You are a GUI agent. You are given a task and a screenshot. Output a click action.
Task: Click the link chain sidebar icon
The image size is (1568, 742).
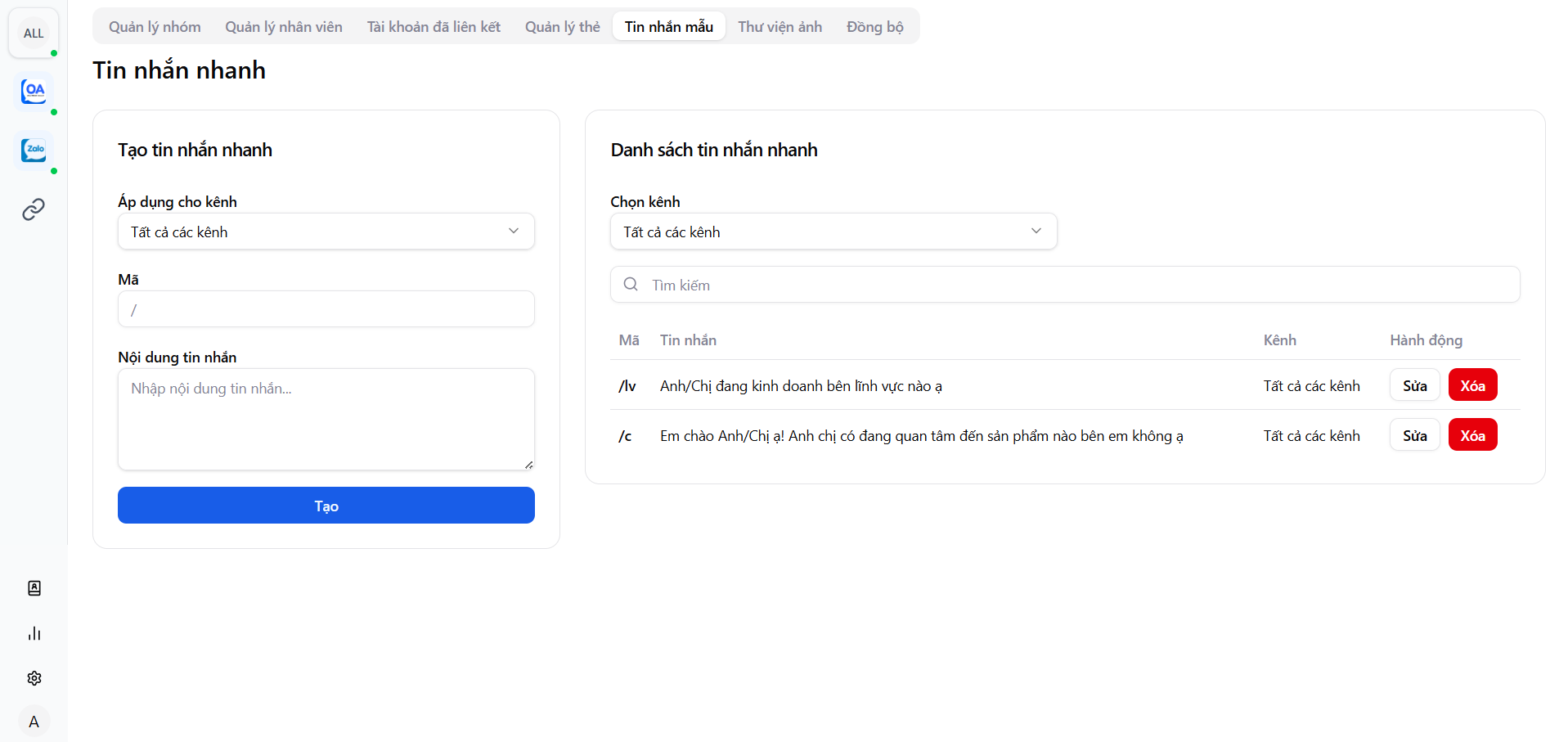click(x=34, y=209)
